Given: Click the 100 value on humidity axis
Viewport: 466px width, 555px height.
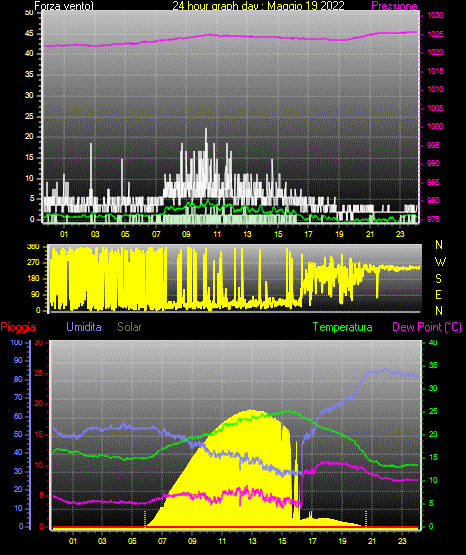Looking at the screenshot, I should click(17, 343).
